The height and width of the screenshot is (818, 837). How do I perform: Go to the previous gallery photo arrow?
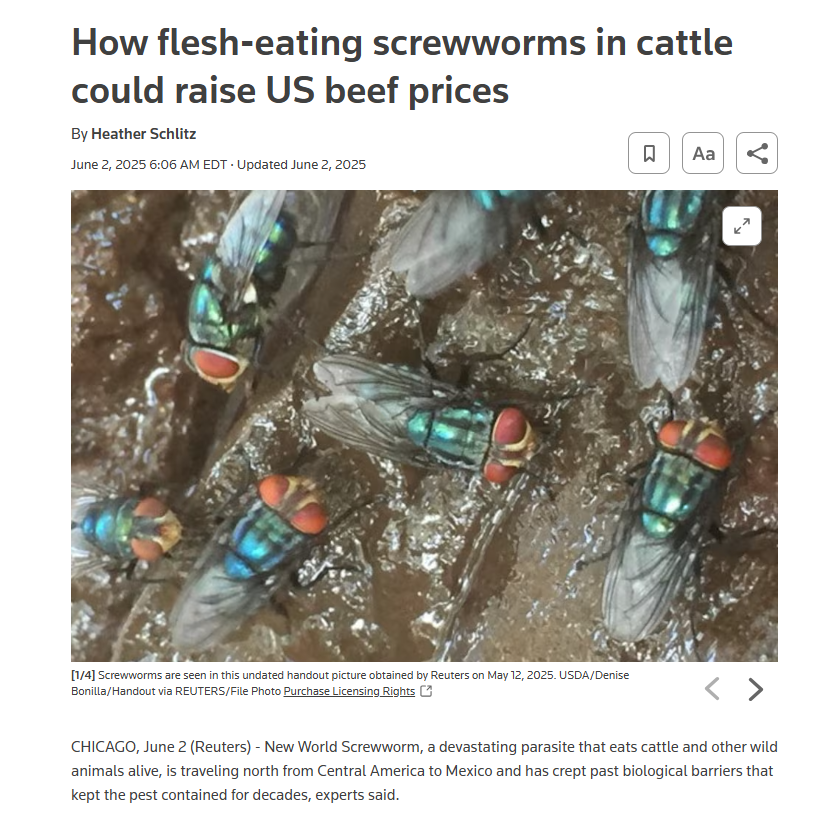712,688
